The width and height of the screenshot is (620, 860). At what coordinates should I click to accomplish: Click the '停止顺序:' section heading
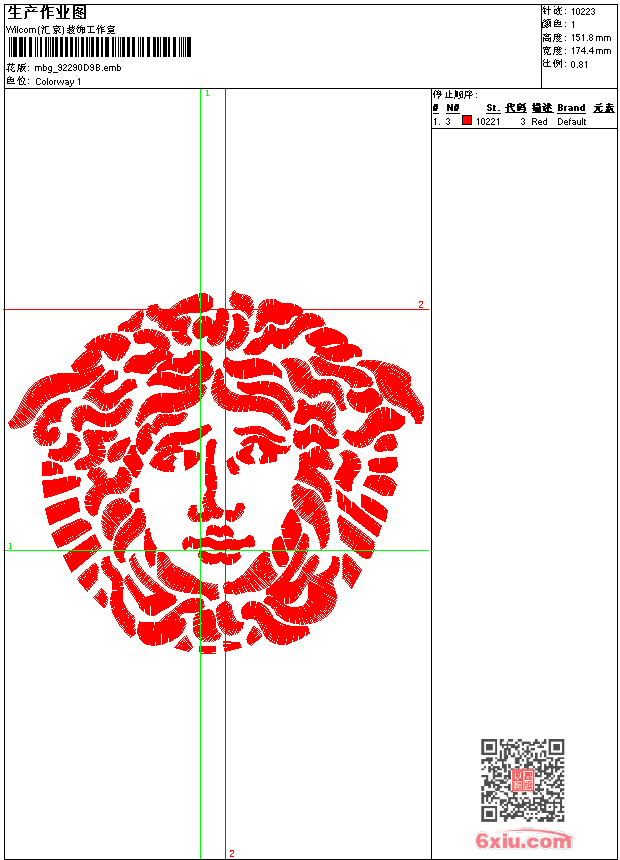tap(455, 95)
